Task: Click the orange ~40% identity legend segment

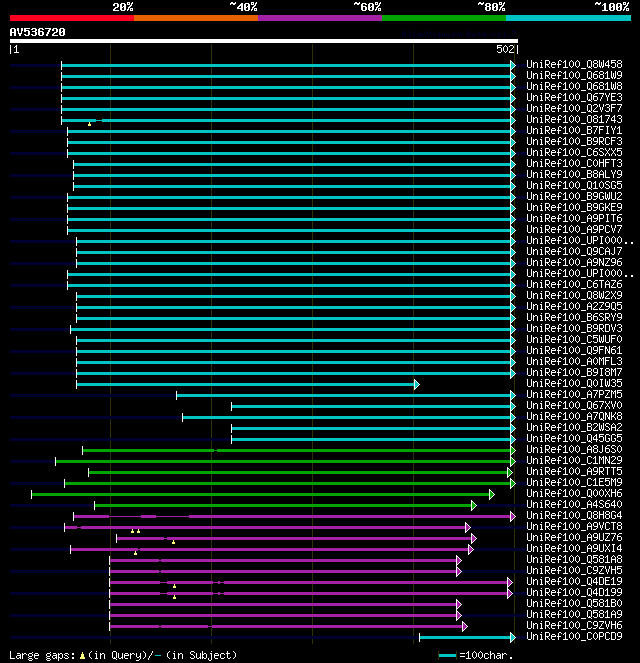Action: pyautogui.click(x=196, y=18)
